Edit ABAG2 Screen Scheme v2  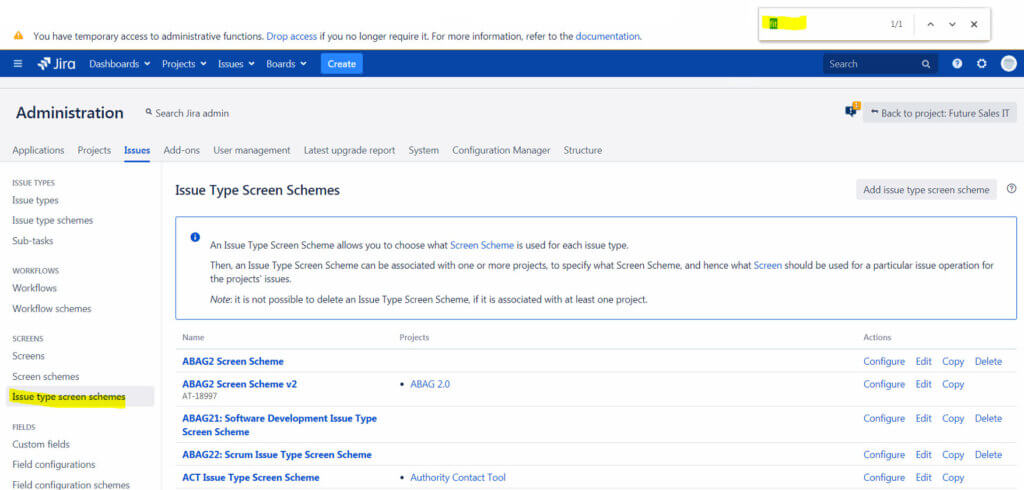(x=923, y=384)
